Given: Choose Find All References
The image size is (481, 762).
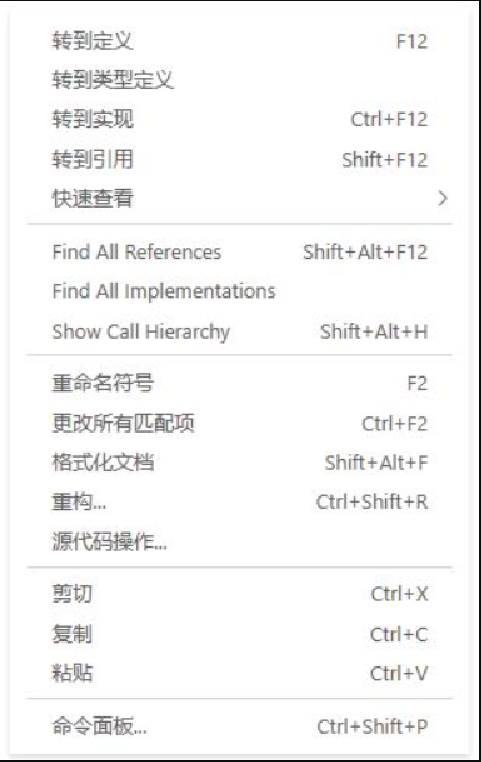Looking at the screenshot, I should (240, 252).
